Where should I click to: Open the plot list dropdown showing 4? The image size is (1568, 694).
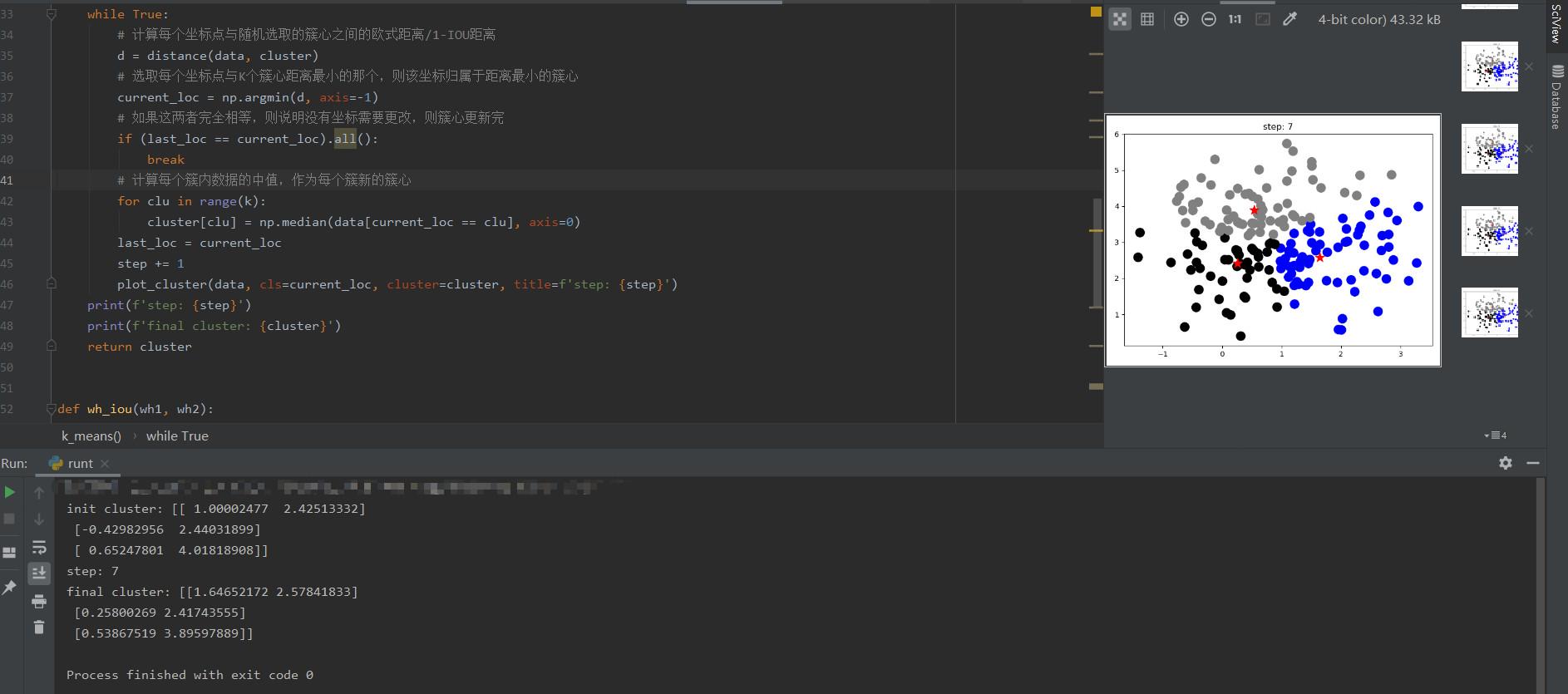tap(1495, 436)
